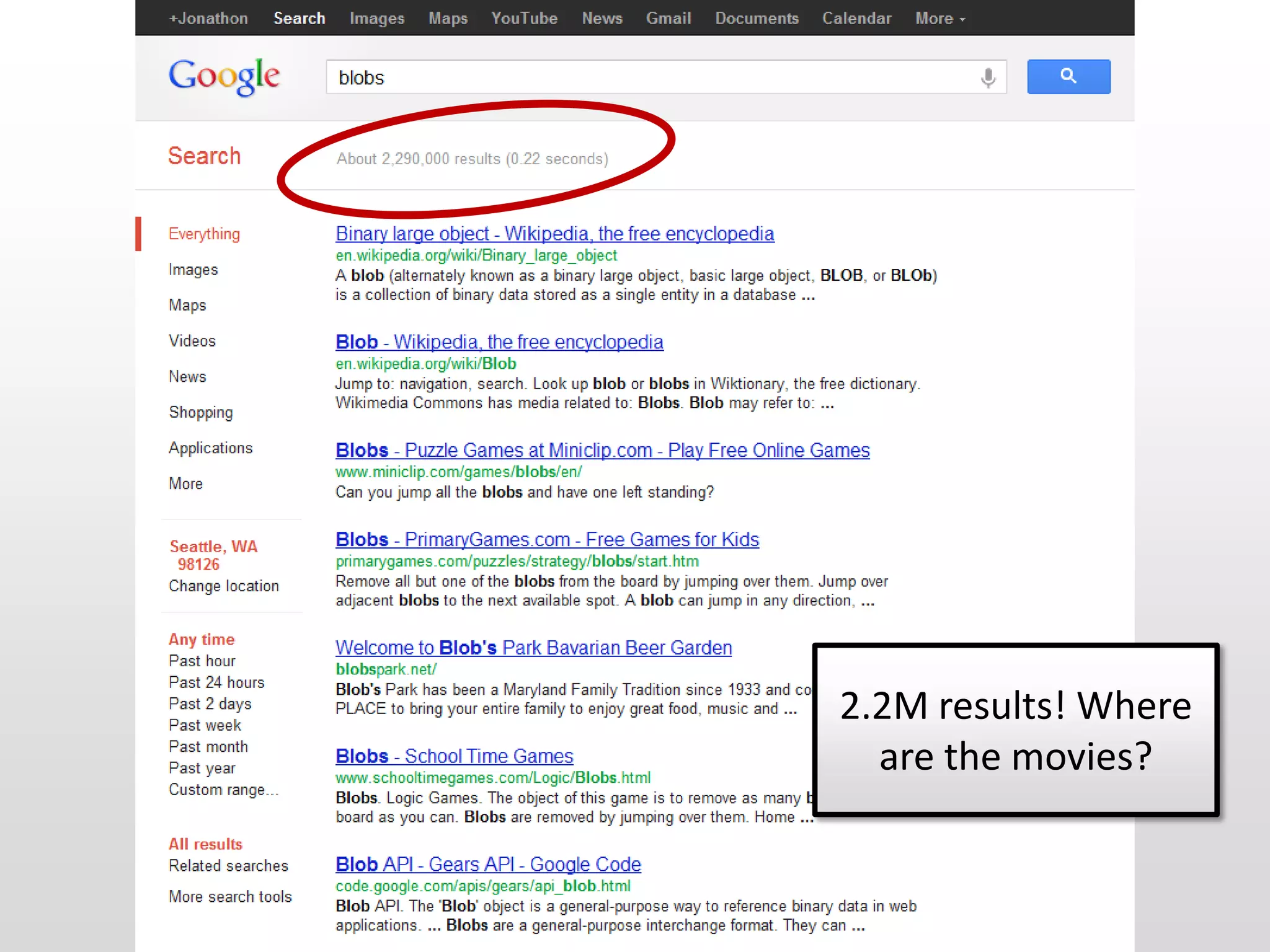Filter to Past 2 days
This screenshot has width=1270, height=952.
[210, 704]
